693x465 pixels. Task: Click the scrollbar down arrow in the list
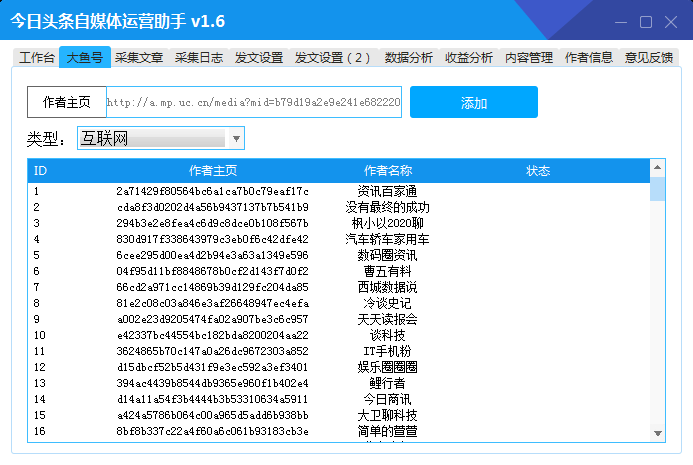pos(657,432)
